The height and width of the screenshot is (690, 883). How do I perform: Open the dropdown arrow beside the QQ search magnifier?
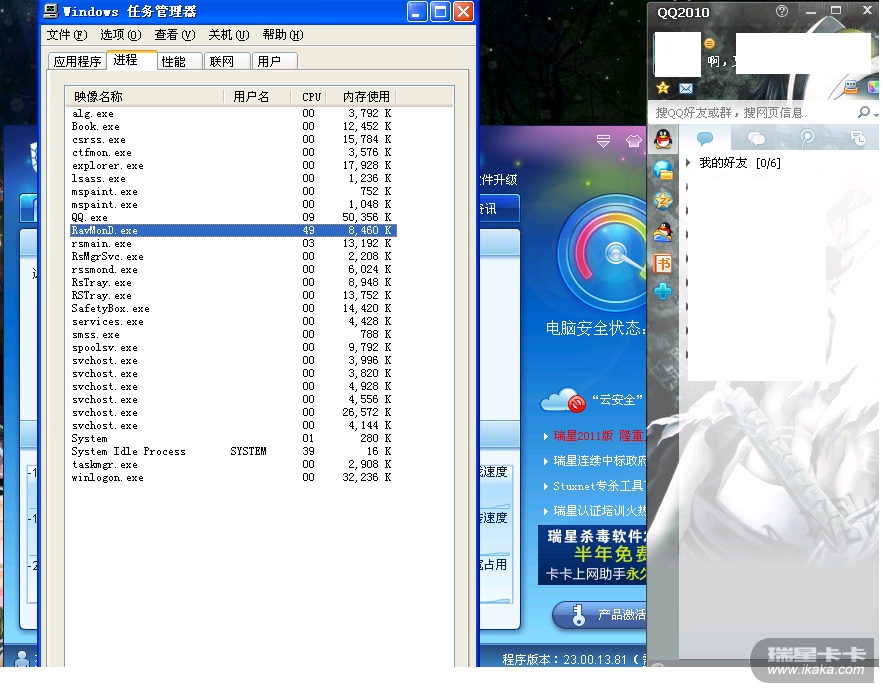[x=876, y=114]
